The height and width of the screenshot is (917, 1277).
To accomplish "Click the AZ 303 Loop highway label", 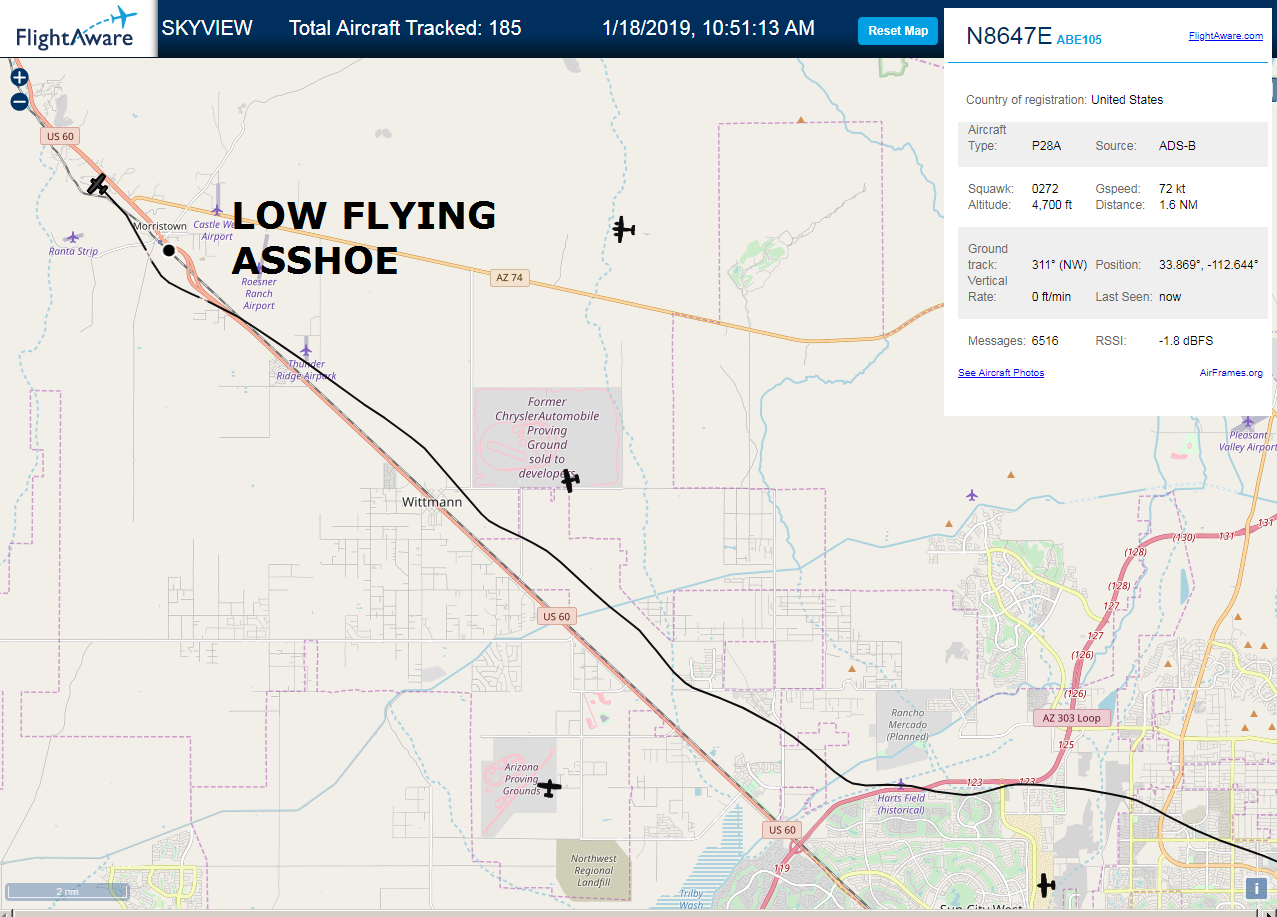I will pyautogui.click(x=1072, y=719).
